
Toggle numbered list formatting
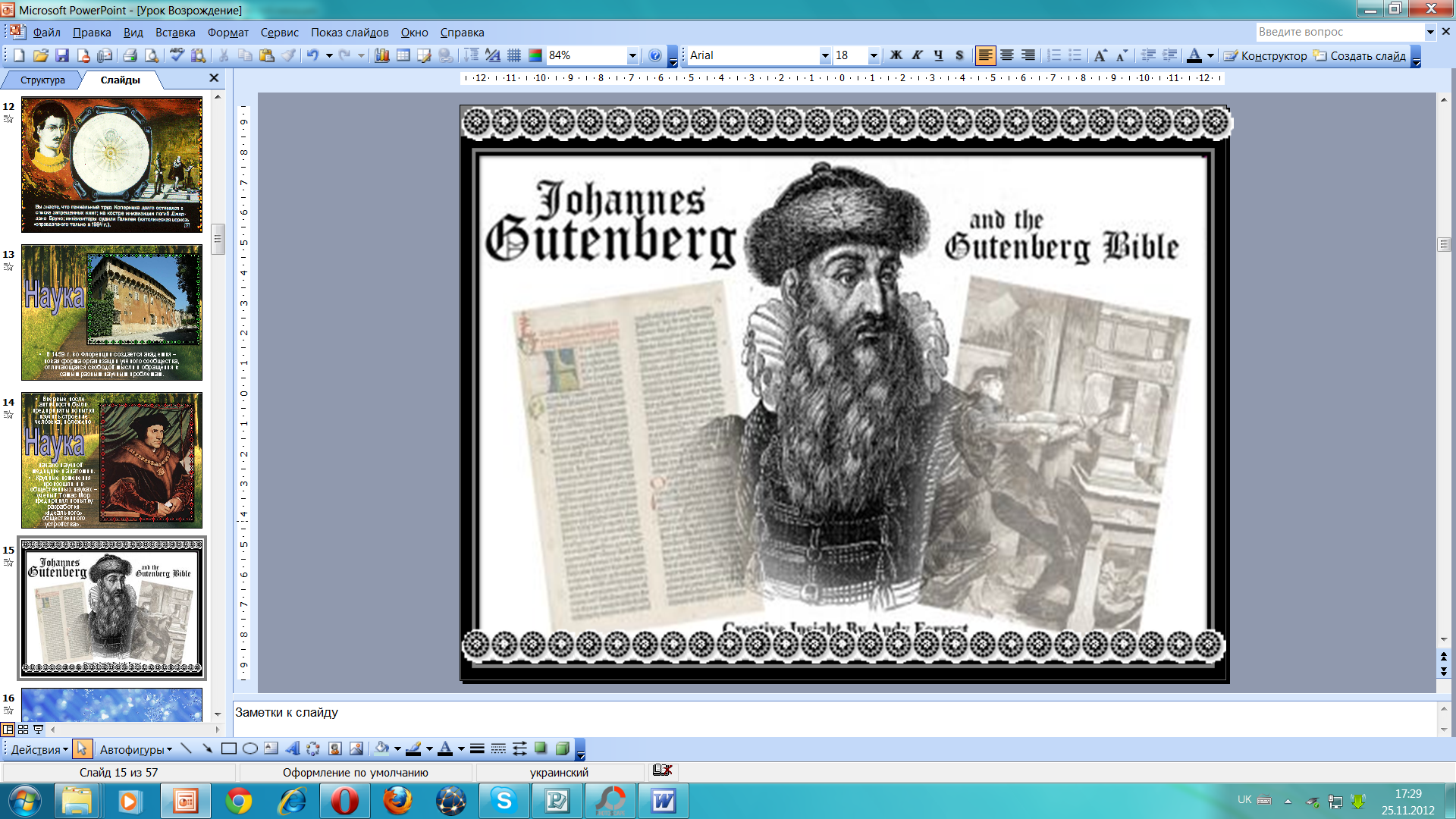click(1053, 55)
